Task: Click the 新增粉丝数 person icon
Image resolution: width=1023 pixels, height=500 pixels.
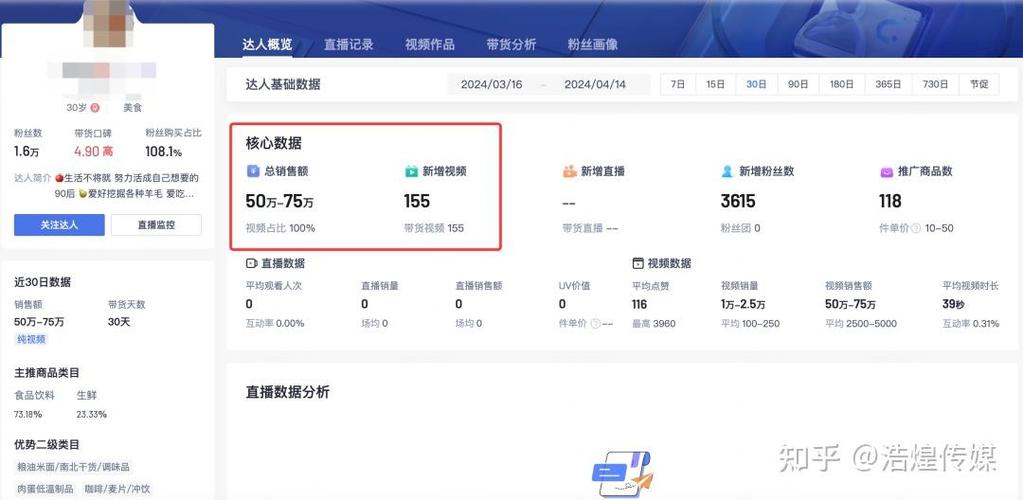Action: point(727,171)
